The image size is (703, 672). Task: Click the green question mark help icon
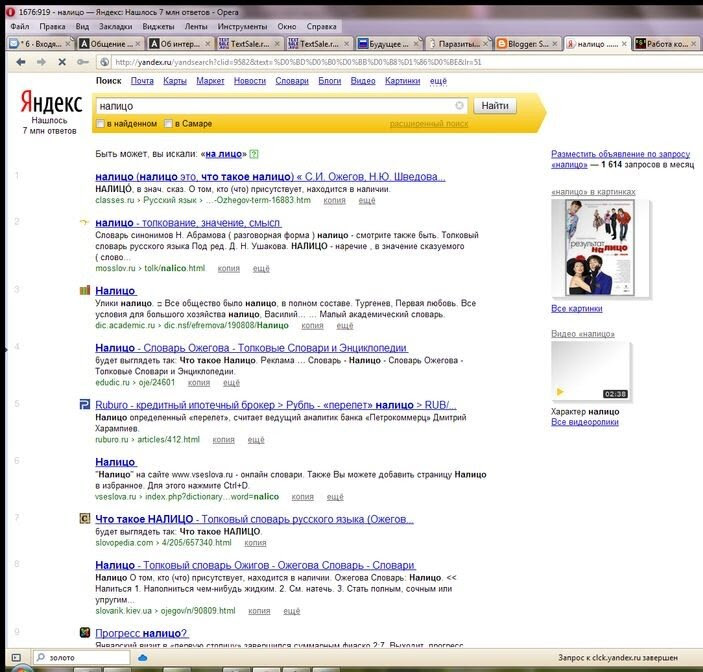[x=254, y=154]
